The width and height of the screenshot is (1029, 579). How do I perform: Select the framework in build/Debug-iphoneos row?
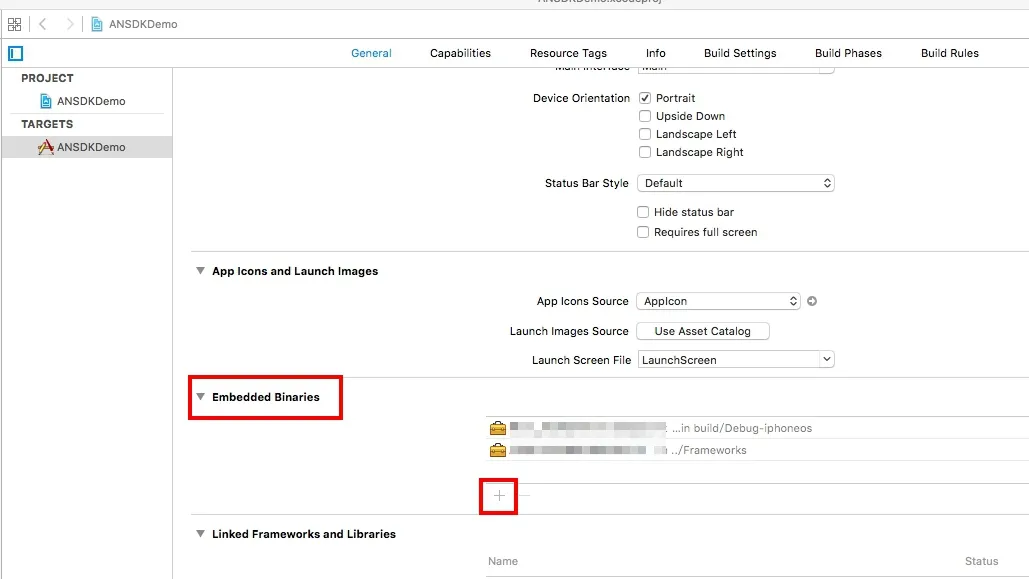tap(757, 428)
